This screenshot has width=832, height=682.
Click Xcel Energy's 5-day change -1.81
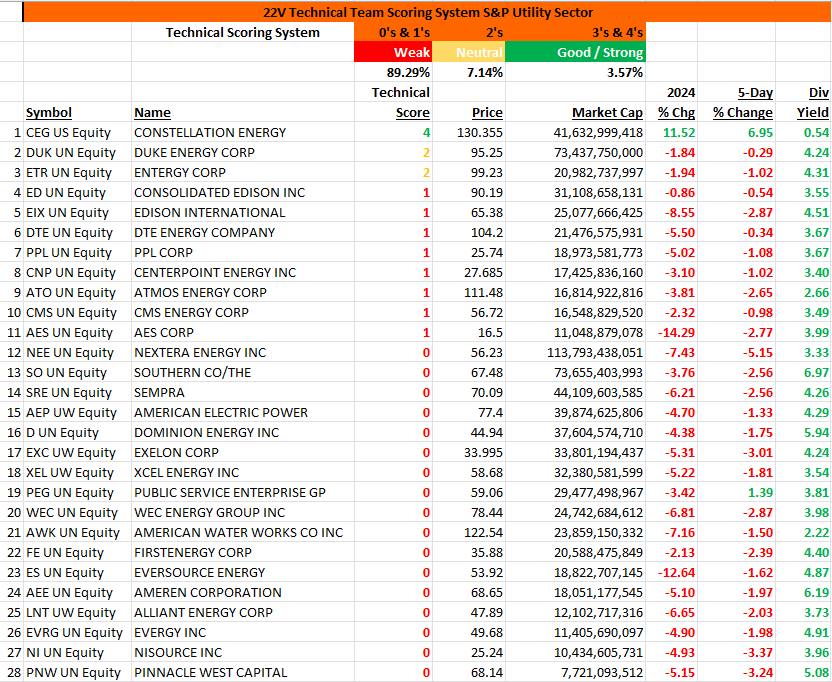736,472
